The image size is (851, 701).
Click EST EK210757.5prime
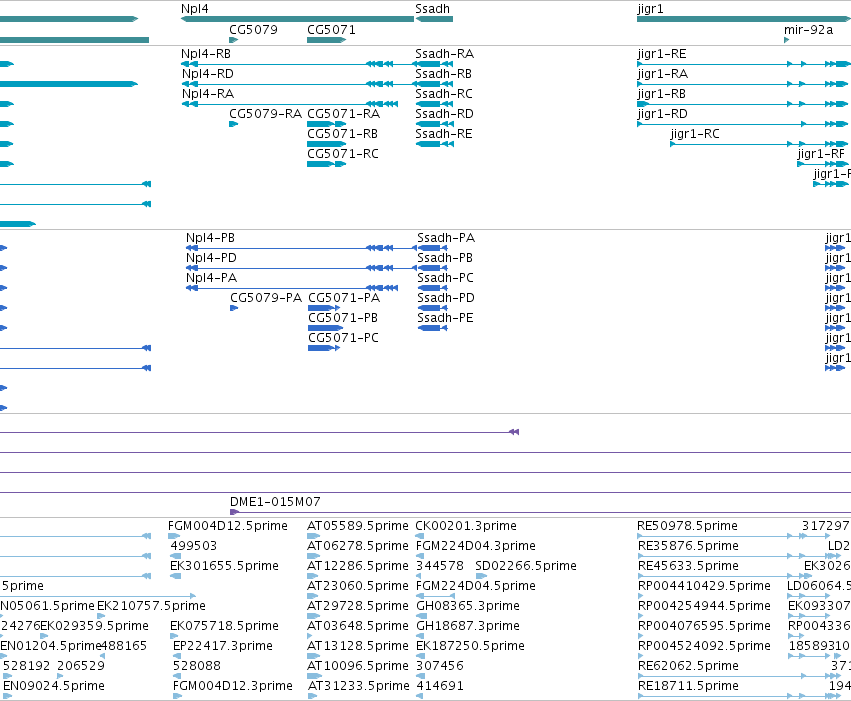151,606
